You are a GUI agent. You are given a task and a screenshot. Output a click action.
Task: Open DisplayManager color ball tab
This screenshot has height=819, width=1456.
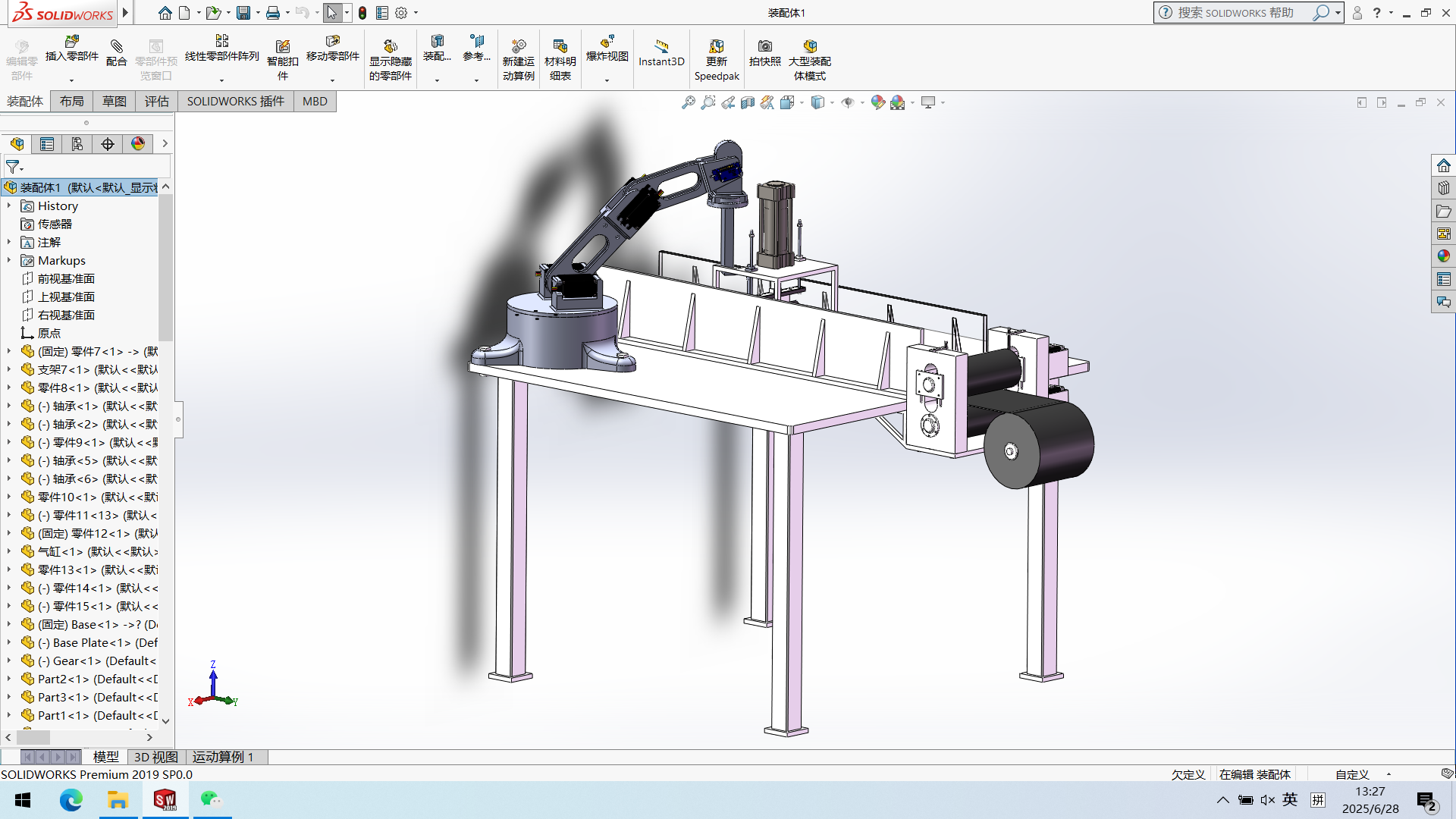138,144
